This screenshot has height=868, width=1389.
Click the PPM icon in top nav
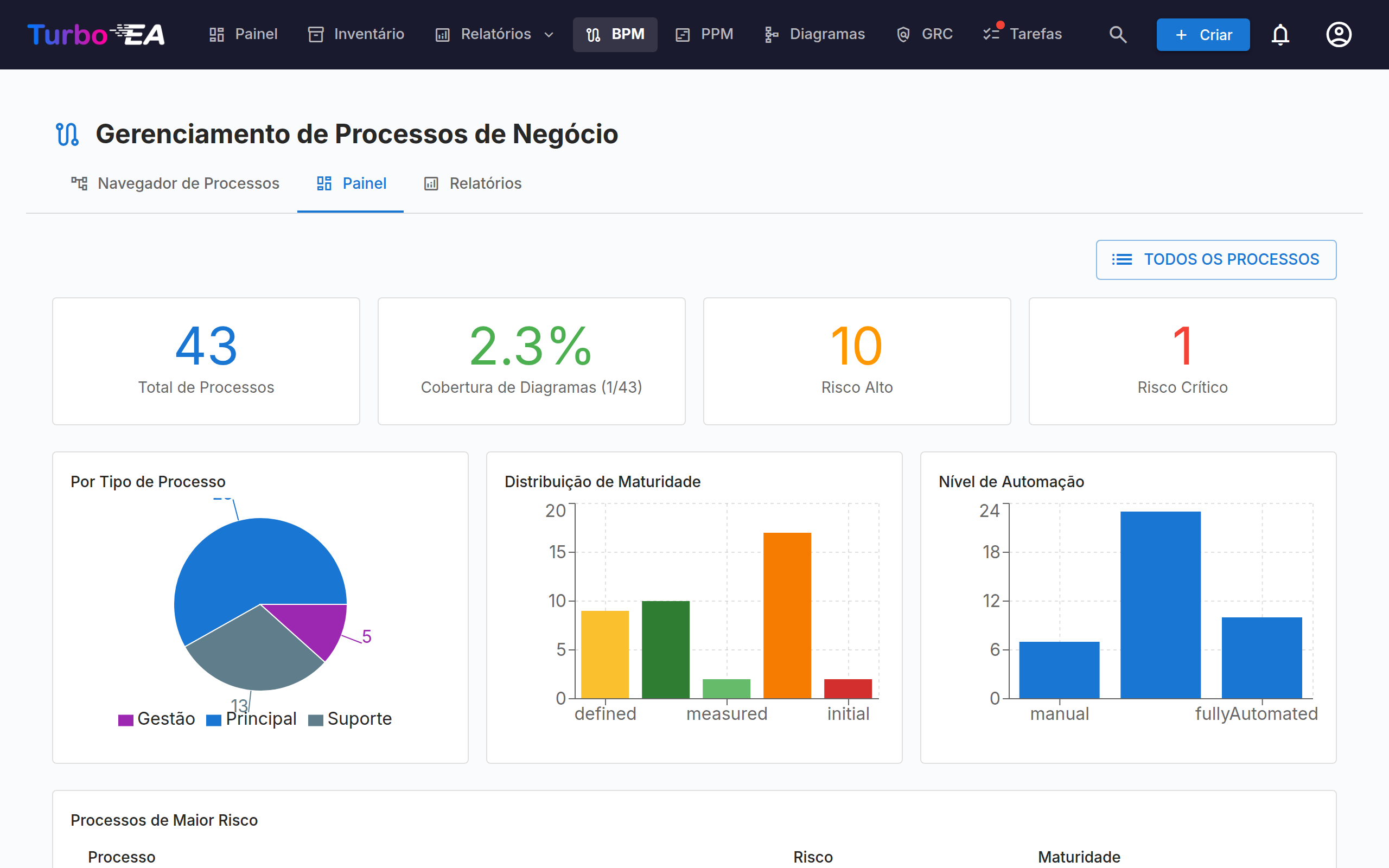[683, 35]
